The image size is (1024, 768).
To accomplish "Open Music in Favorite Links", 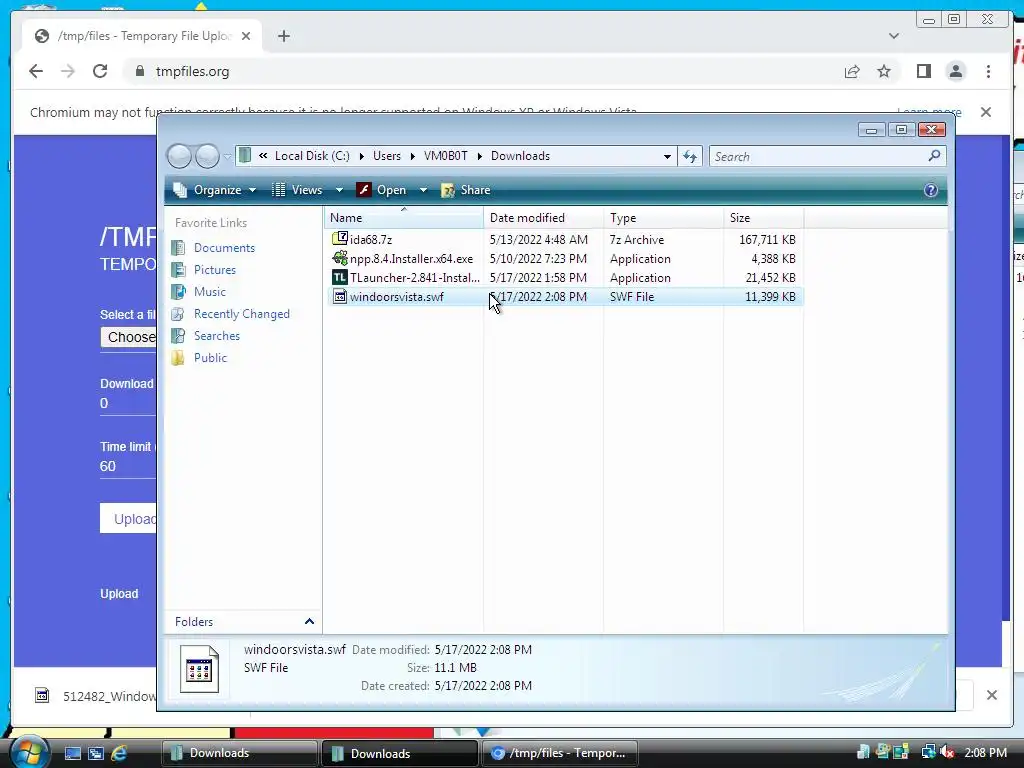I will click(210, 292).
